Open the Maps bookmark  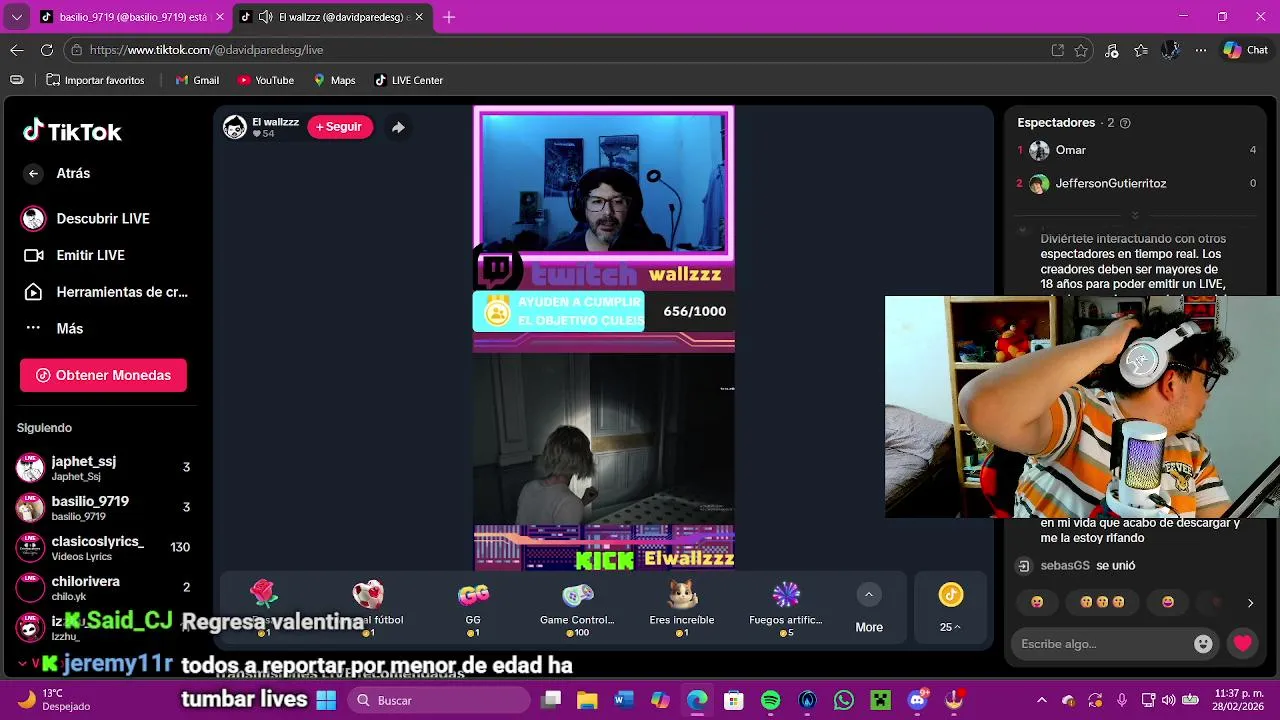[334, 80]
